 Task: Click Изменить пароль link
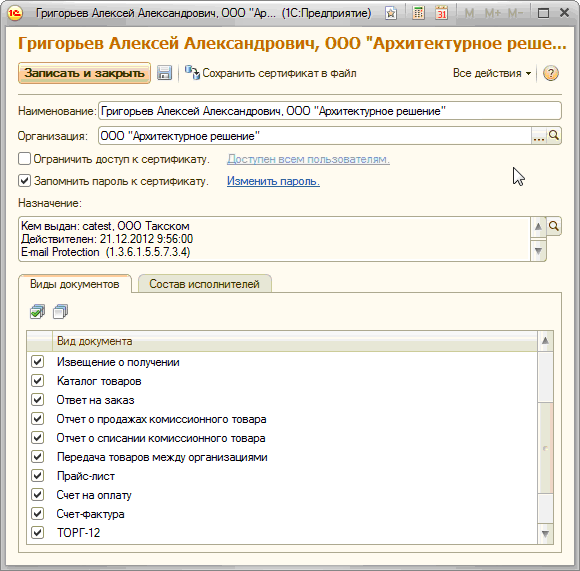(273, 181)
